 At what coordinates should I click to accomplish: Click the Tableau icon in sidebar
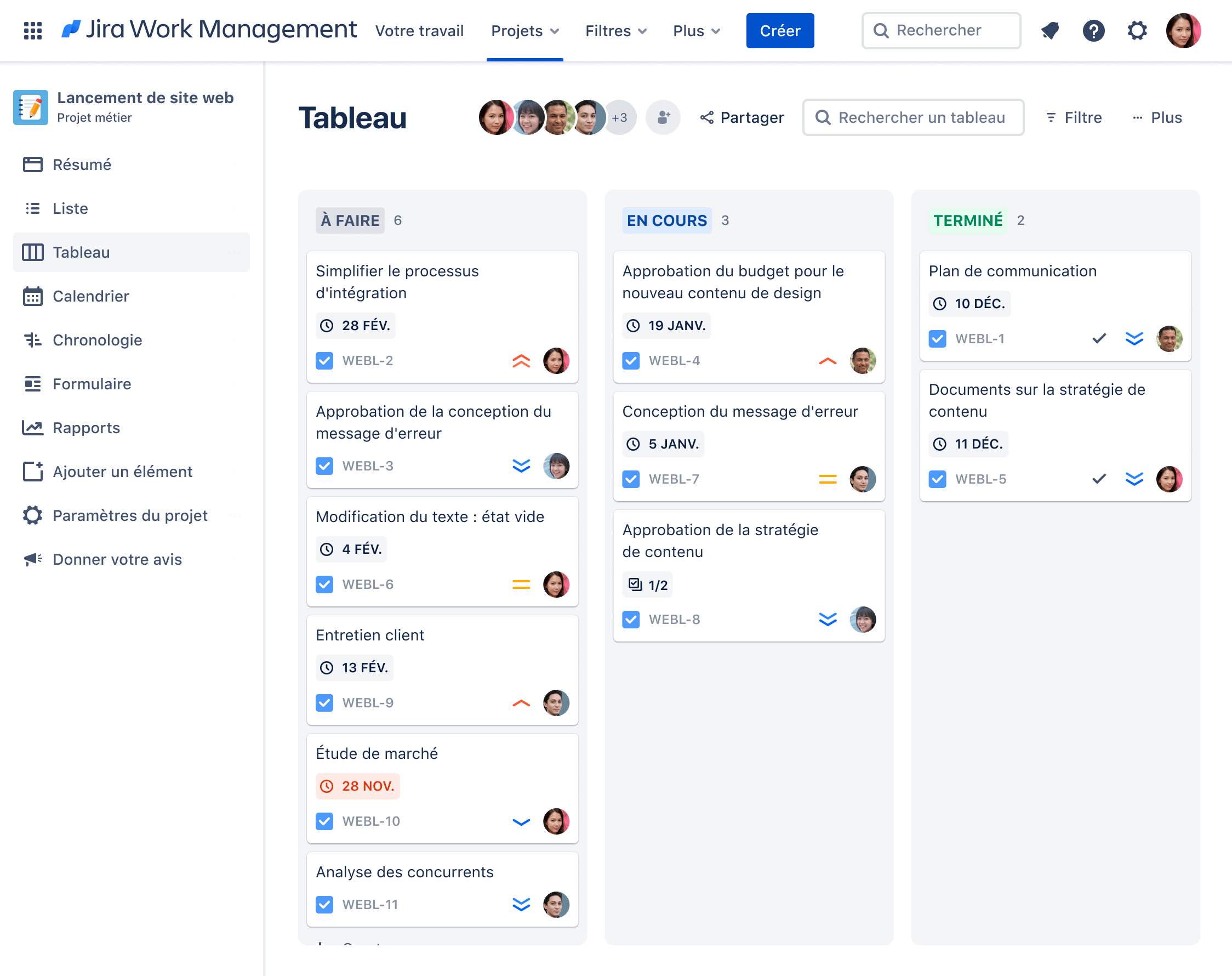tap(34, 252)
